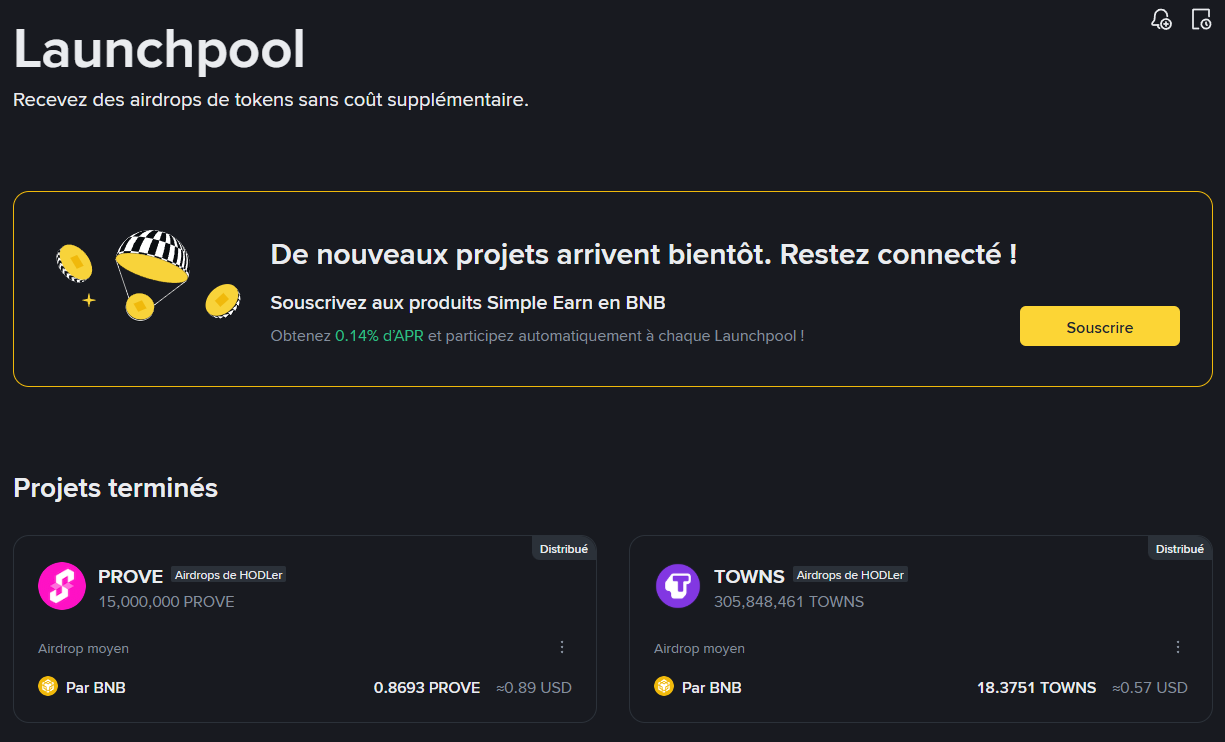Open the TOWNS card three-dot menu

click(x=1178, y=647)
